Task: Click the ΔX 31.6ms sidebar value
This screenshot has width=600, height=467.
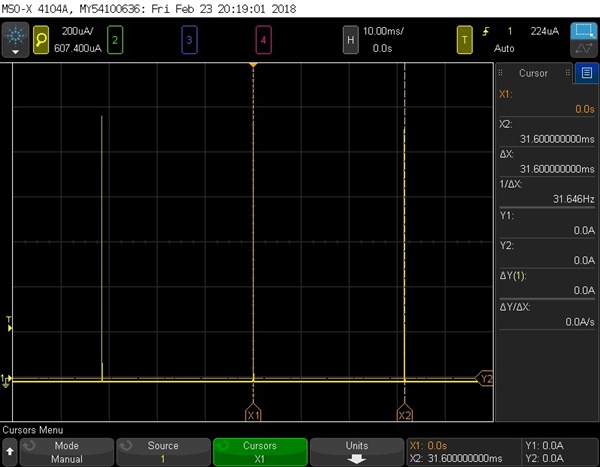Action: (557, 169)
